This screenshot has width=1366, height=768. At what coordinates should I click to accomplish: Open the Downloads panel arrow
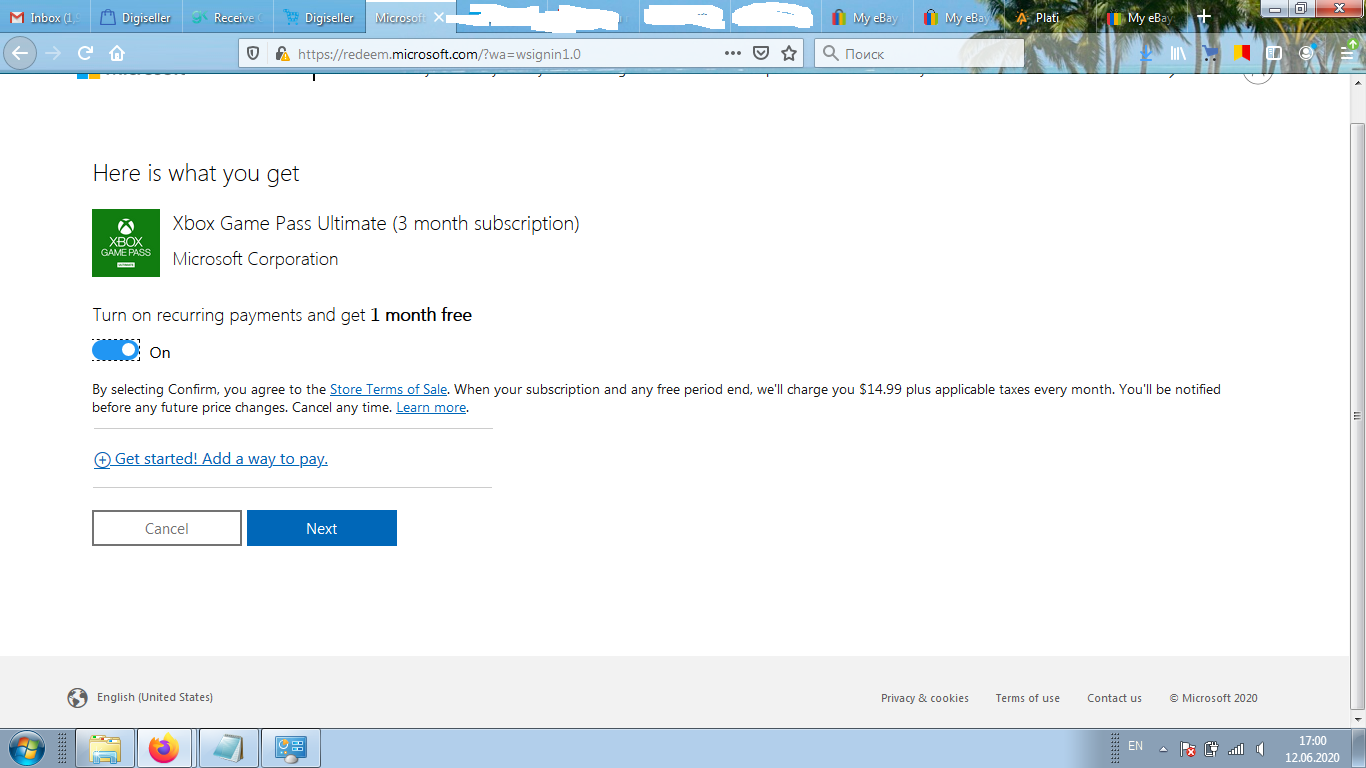click(1146, 53)
